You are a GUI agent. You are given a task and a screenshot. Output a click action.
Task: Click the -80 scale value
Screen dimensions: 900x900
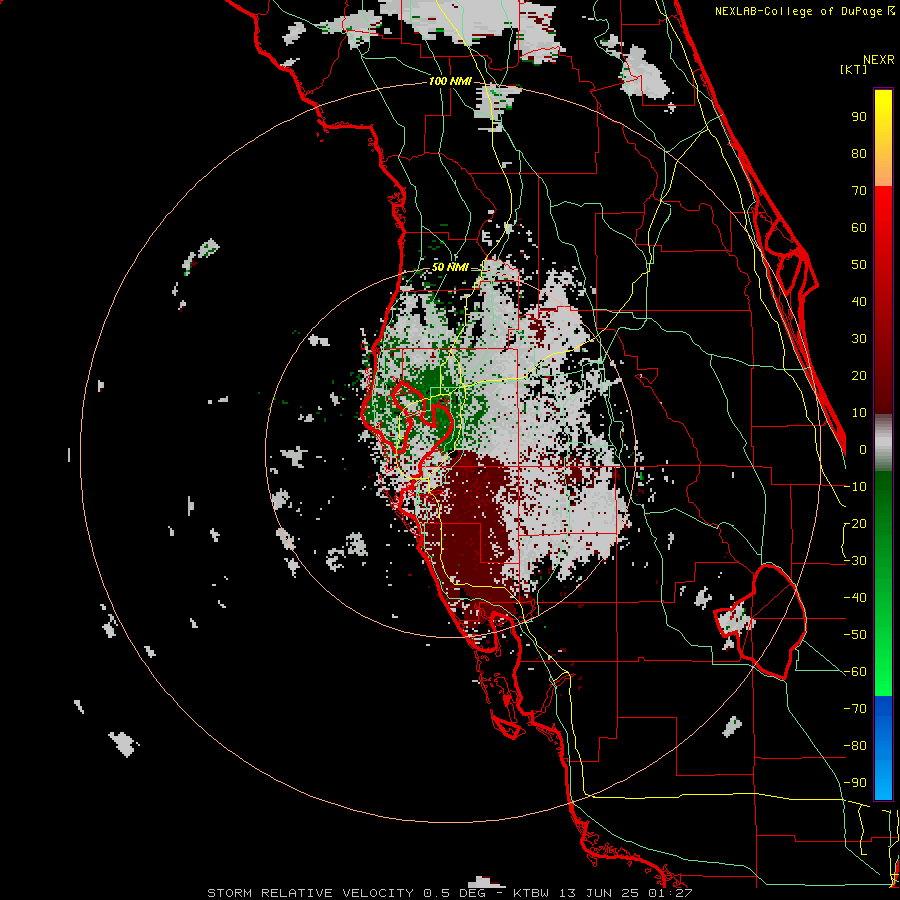[855, 746]
